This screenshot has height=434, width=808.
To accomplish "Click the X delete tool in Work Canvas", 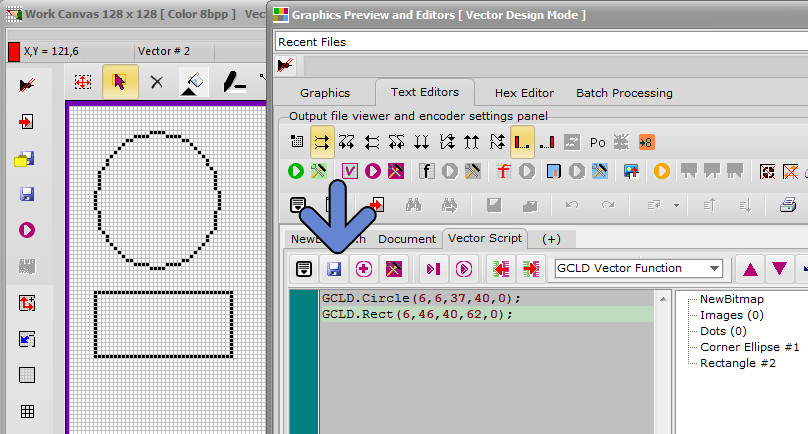I will click(157, 82).
